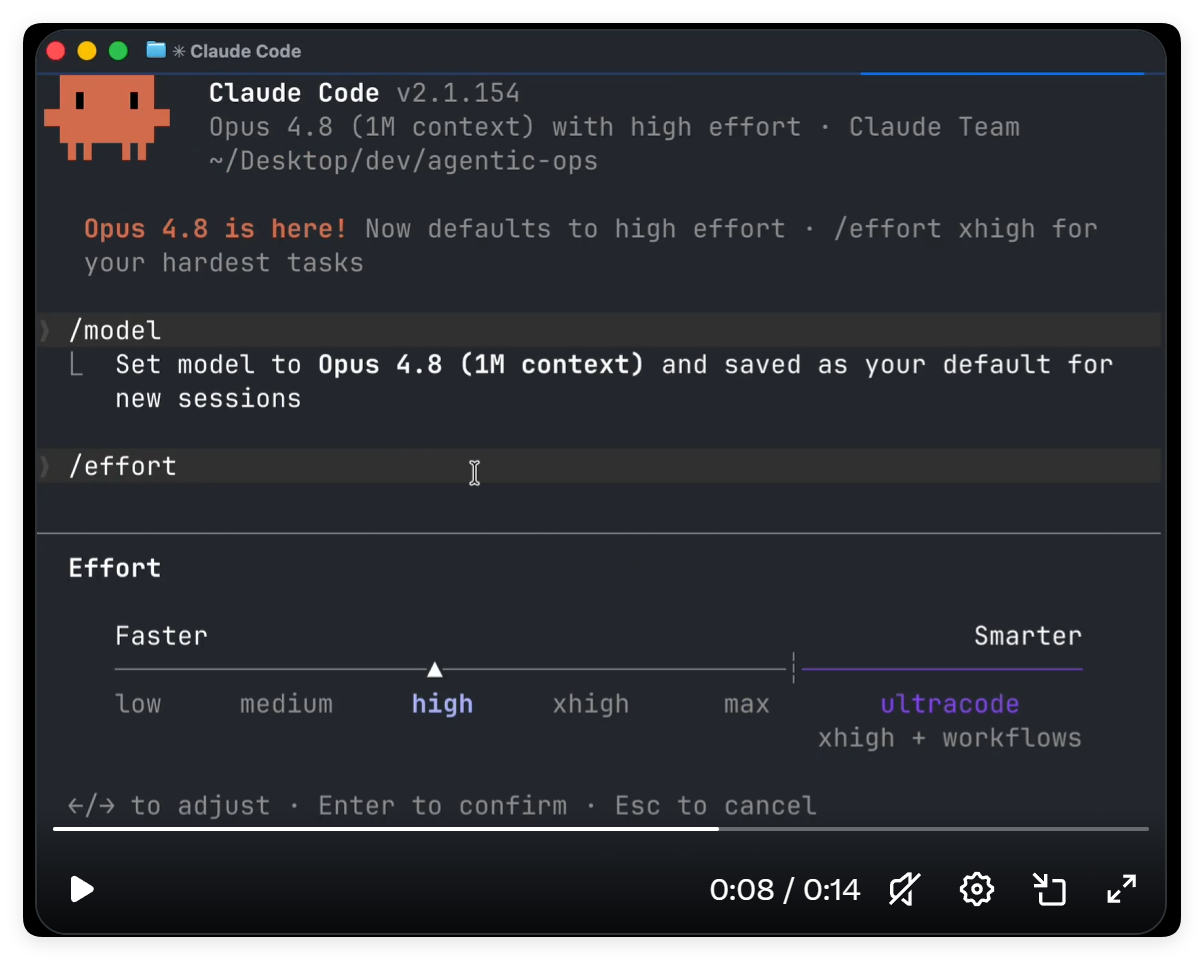
Task: Select the low effort level
Action: pos(138,704)
